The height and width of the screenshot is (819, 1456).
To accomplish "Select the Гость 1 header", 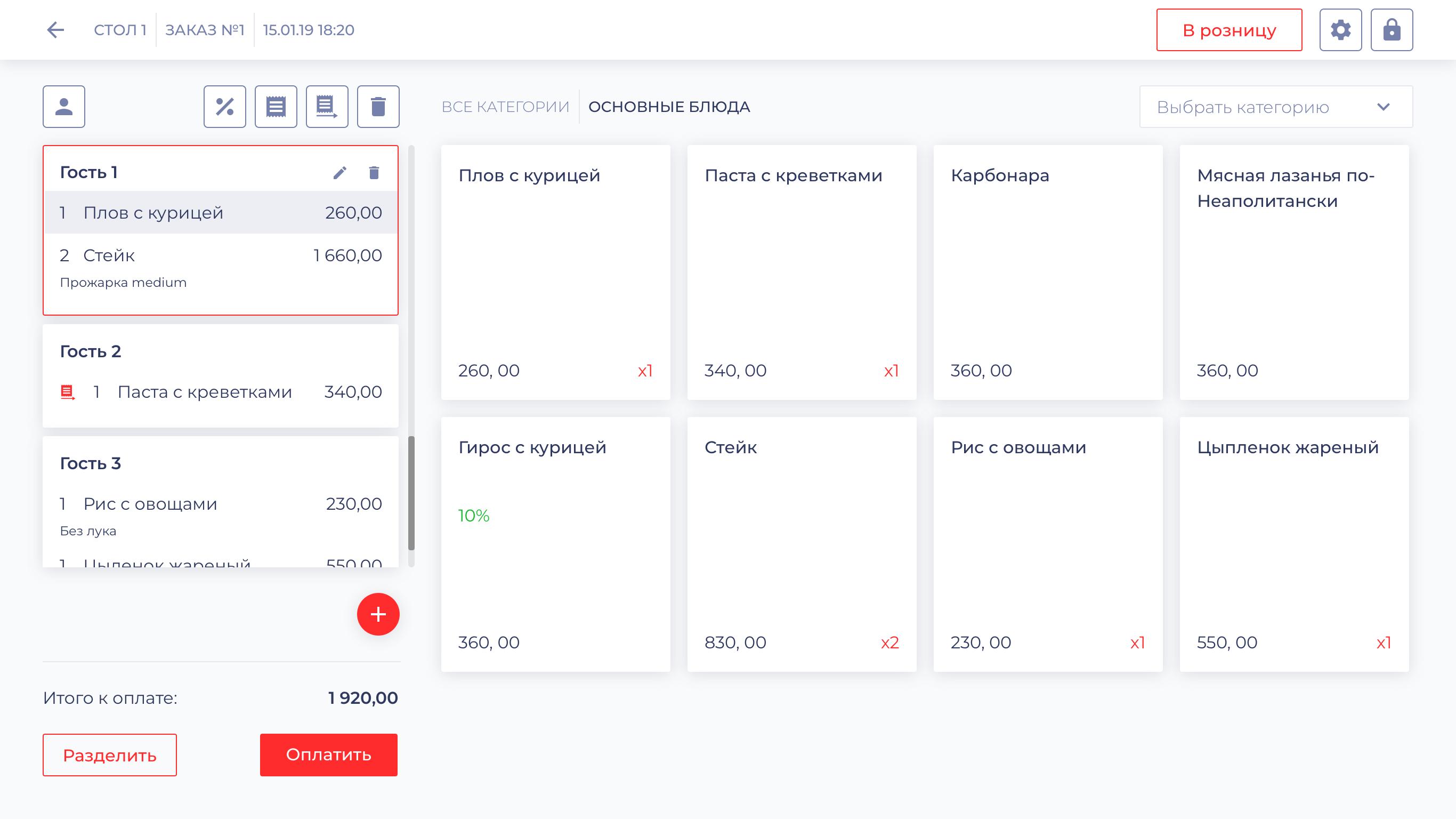I will coord(89,172).
